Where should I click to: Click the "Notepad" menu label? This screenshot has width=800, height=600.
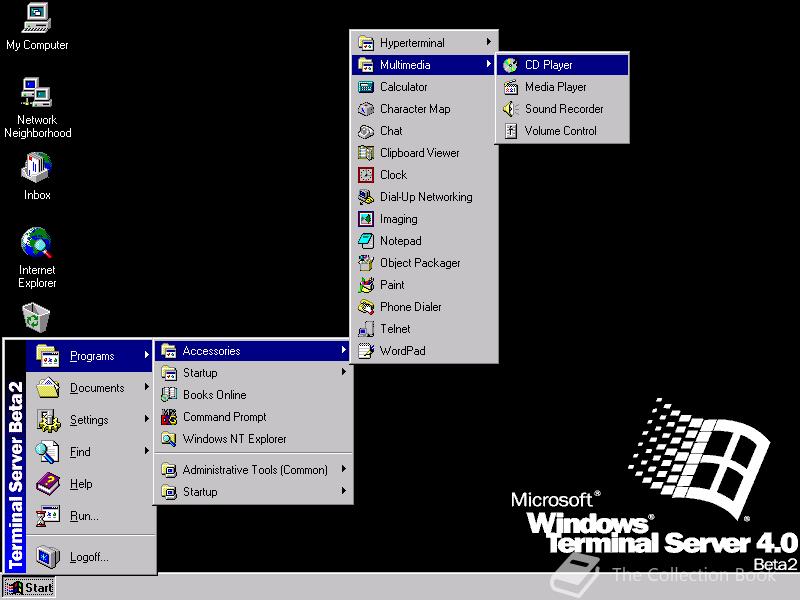point(401,241)
